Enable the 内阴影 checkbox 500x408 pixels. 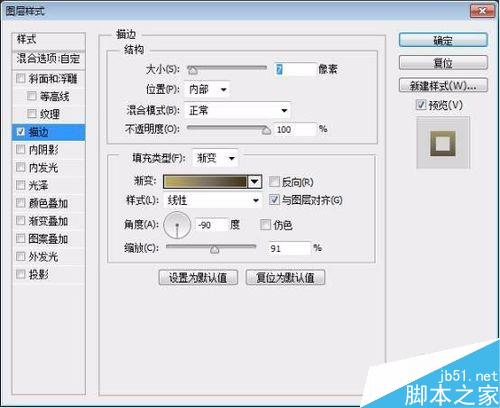21,150
